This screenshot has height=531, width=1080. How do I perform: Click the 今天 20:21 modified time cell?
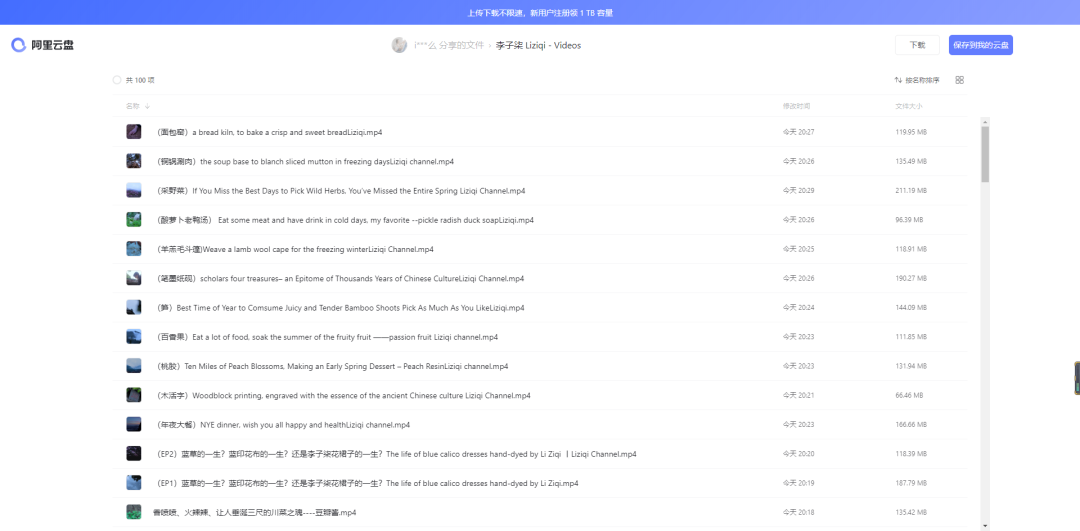click(798, 395)
